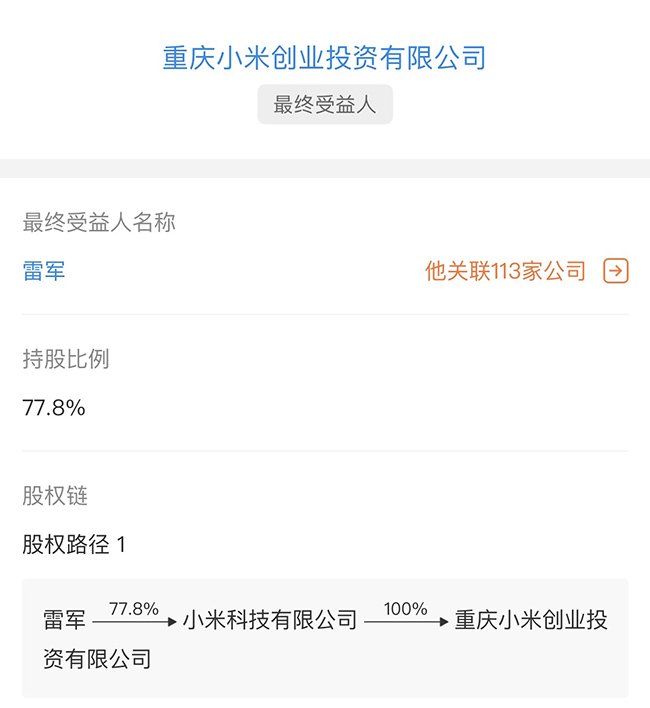
Task: Click the 持股比例 section label
Action: pyautogui.click(x=66, y=360)
